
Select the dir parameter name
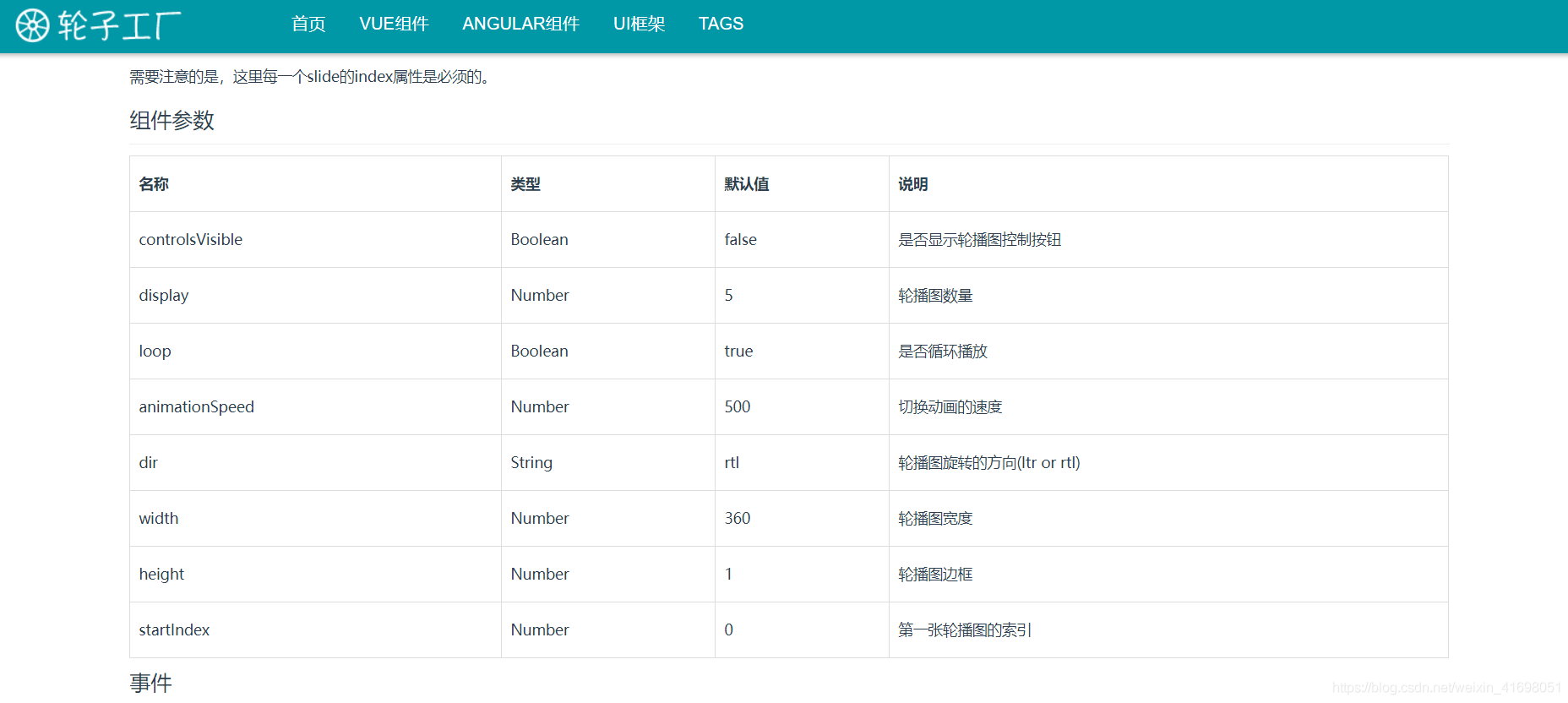(x=148, y=463)
